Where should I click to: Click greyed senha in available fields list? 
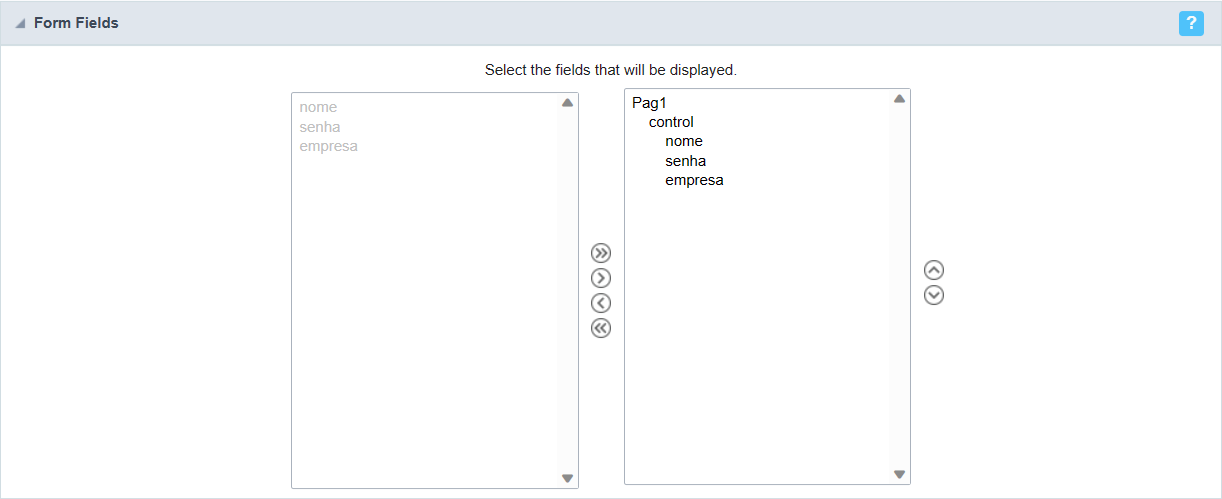(320, 127)
